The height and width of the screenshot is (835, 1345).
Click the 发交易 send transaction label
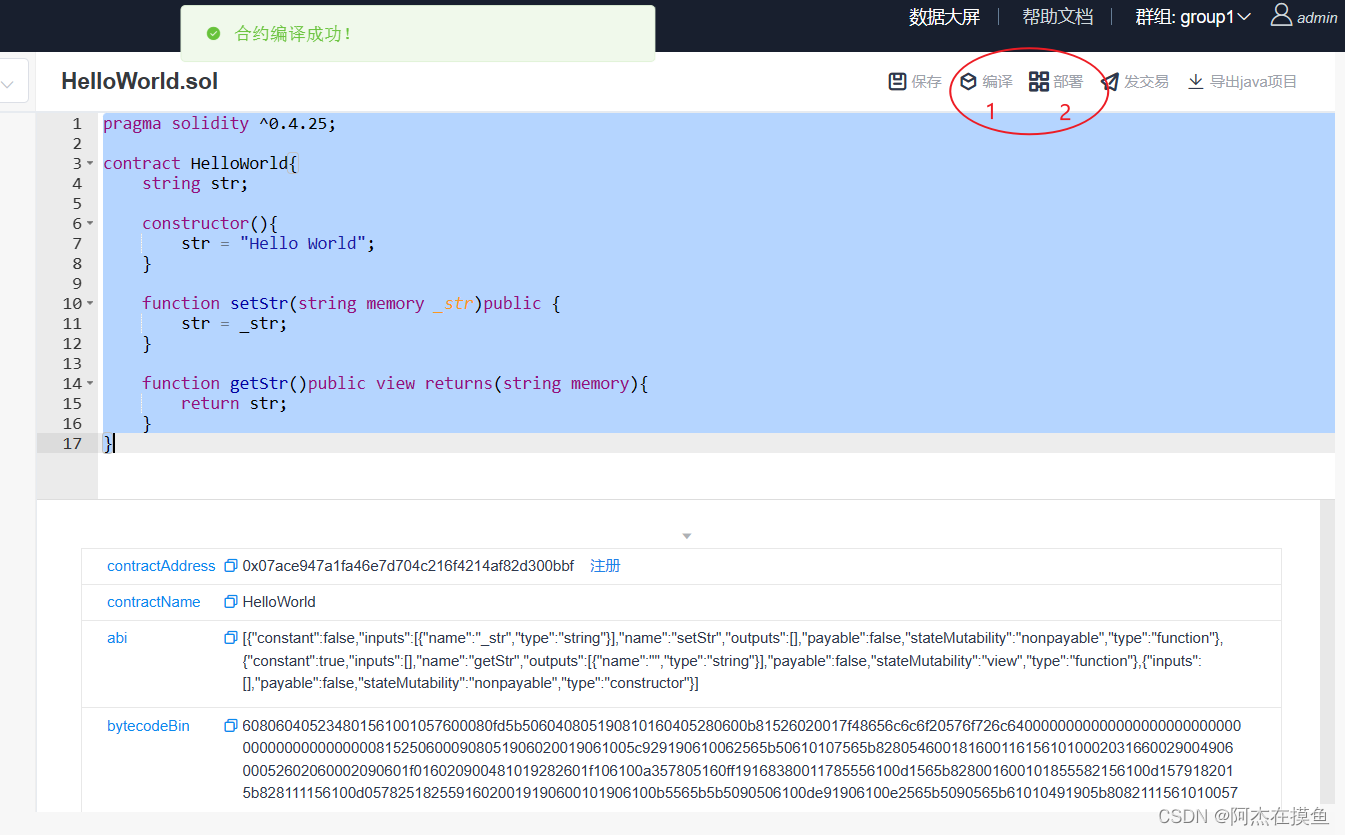[1146, 82]
